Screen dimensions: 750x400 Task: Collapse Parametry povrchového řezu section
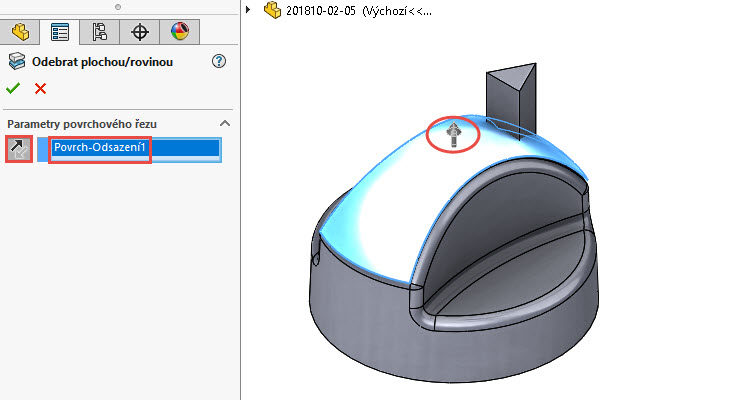[225, 123]
